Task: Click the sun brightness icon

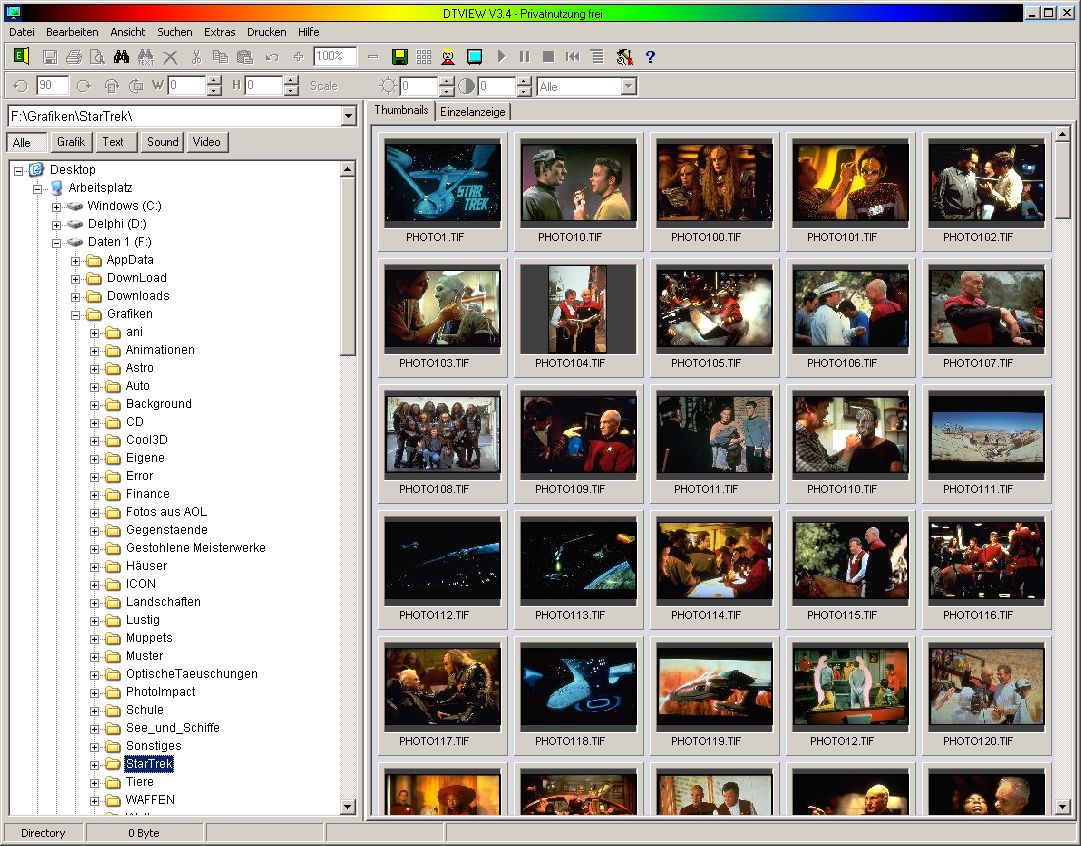Action: click(388, 86)
